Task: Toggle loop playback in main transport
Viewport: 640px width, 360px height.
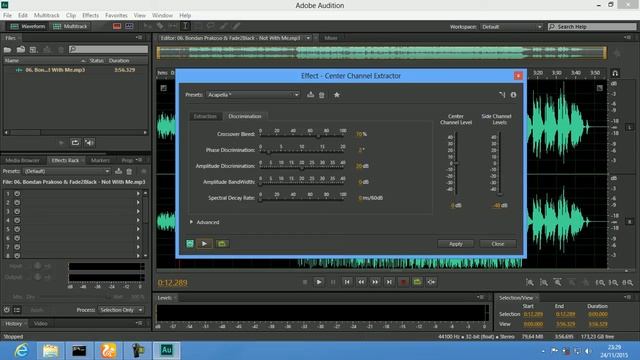Action: point(417,282)
